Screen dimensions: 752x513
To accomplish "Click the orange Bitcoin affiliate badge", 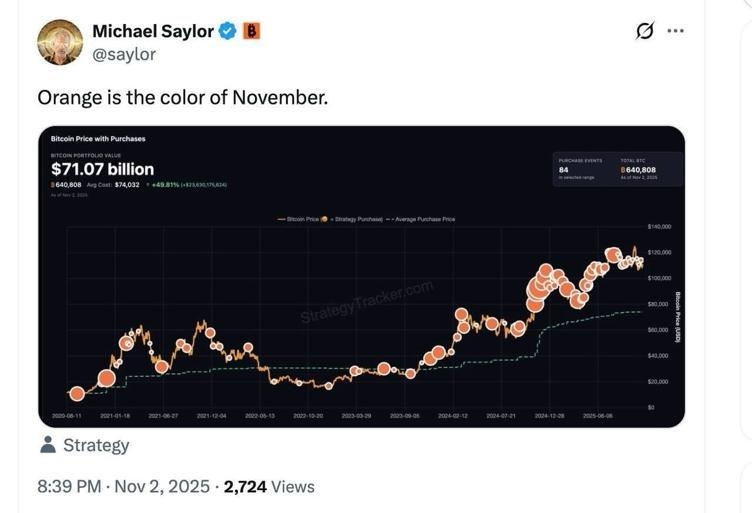I will 252,31.
